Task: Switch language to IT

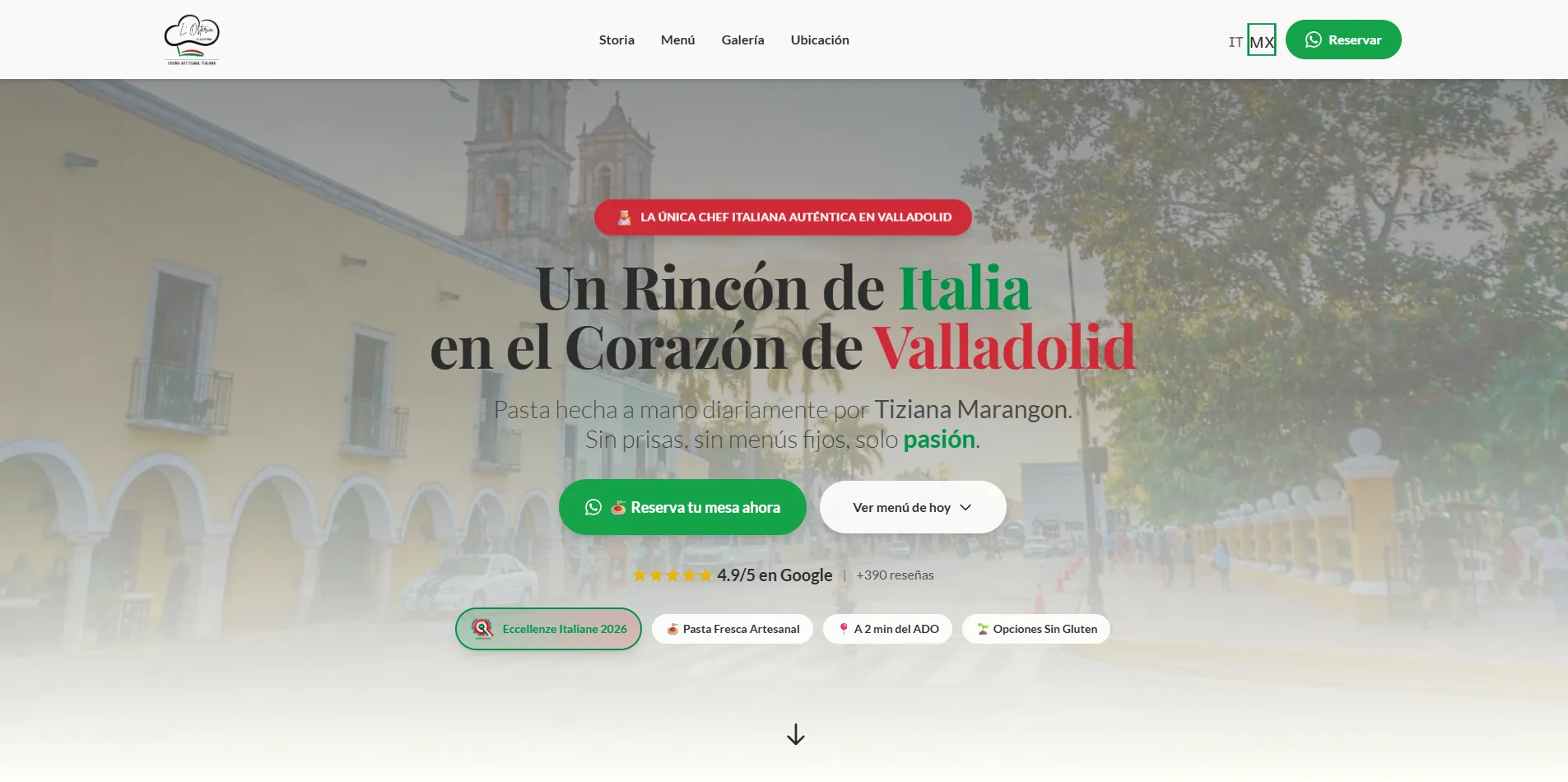Action: point(1235,42)
